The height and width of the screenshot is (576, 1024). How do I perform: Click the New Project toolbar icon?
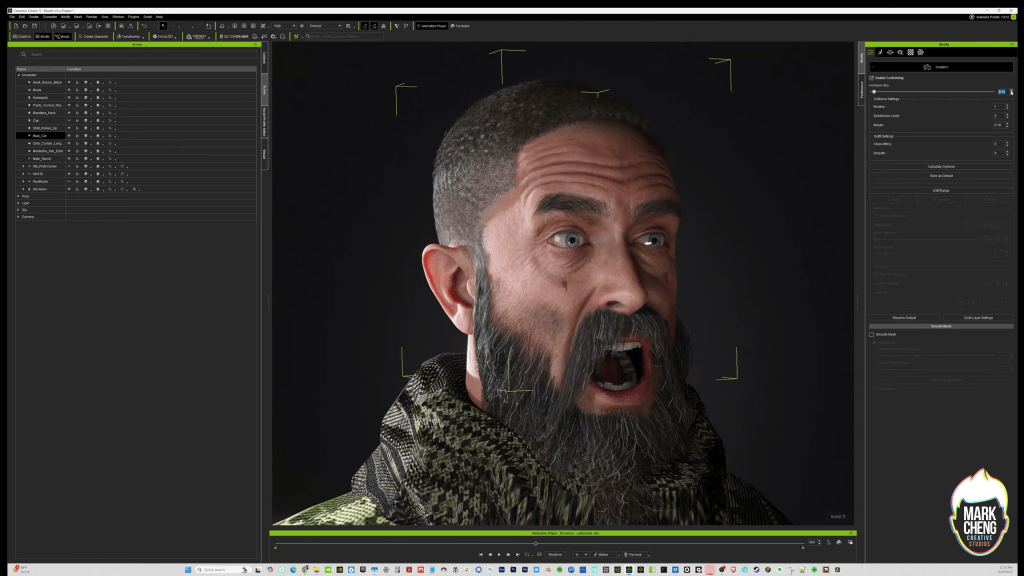pos(16,26)
